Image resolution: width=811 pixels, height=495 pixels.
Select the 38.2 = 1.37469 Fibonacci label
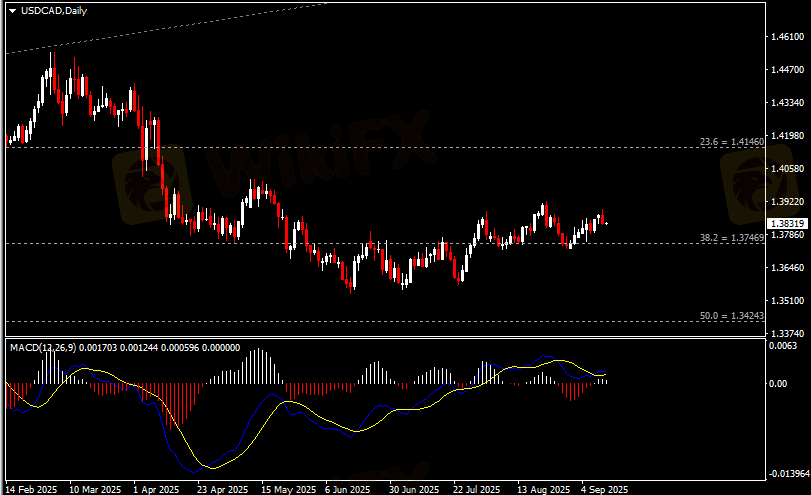click(x=731, y=238)
